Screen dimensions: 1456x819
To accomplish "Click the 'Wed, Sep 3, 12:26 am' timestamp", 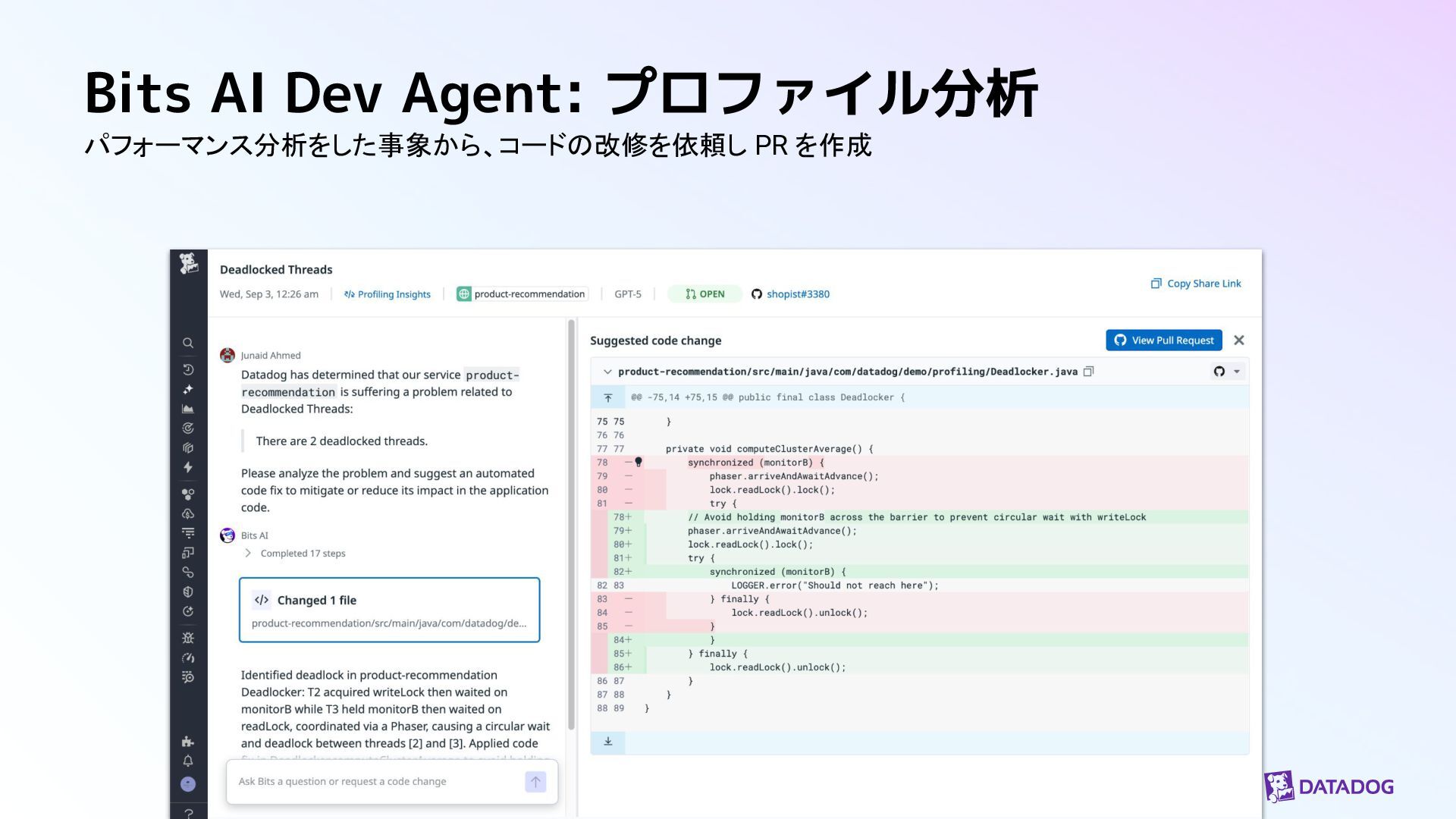I will (x=269, y=294).
